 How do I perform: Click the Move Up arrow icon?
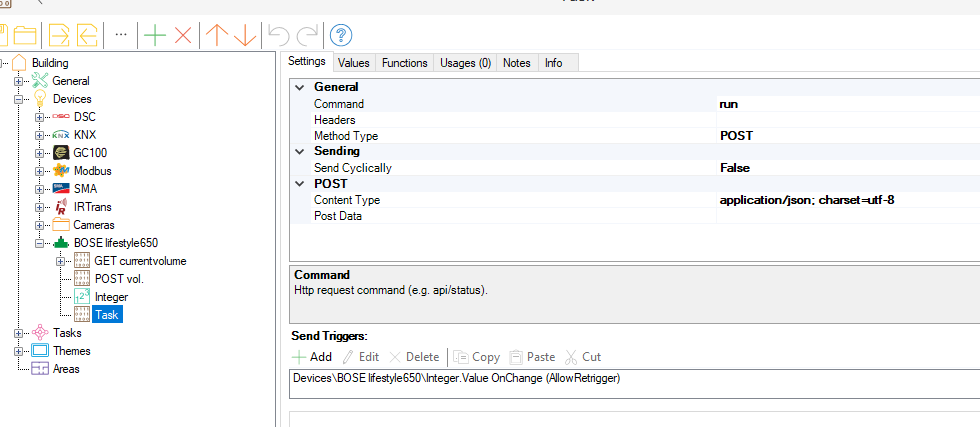[216, 36]
